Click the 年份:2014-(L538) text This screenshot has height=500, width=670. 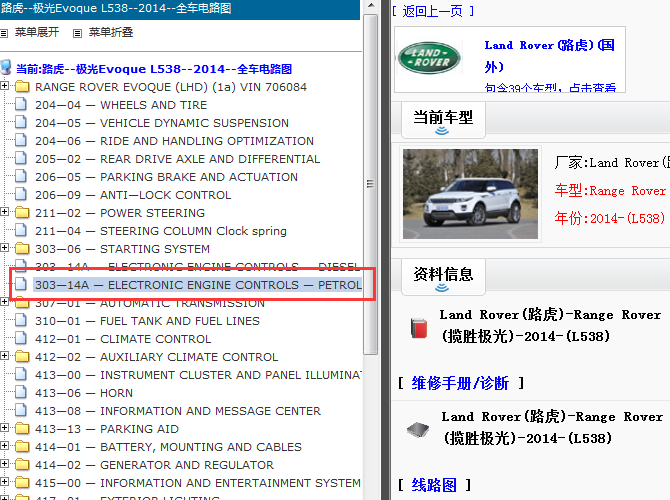point(610,218)
